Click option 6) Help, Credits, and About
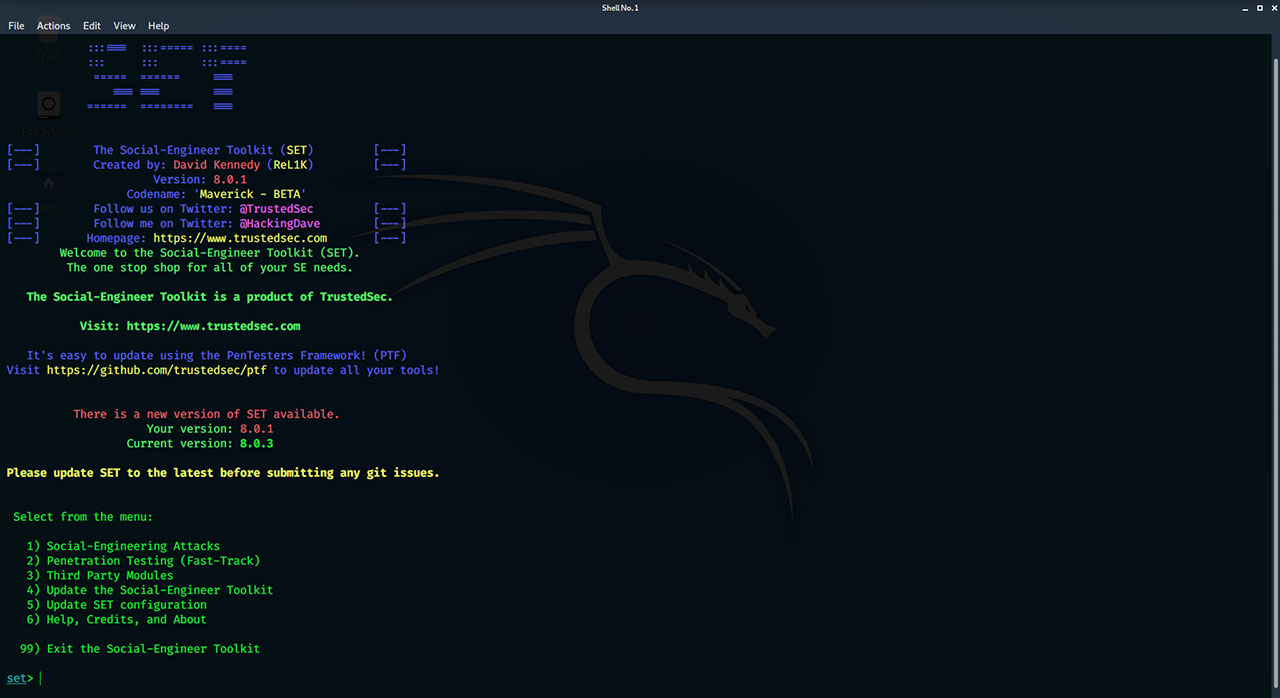The width and height of the screenshot is (1280, 698). [x=116, y=619]
